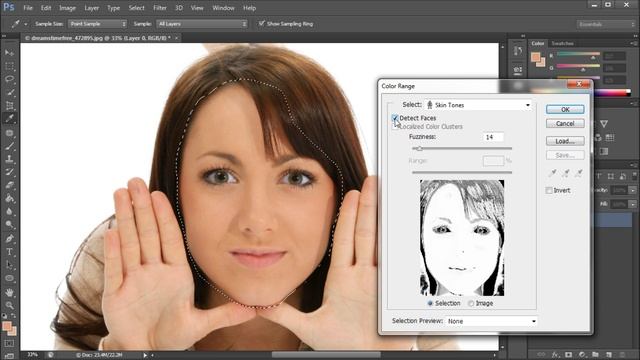Select the Dodge tool
640x360 pixels.
[x=9, y=225]
